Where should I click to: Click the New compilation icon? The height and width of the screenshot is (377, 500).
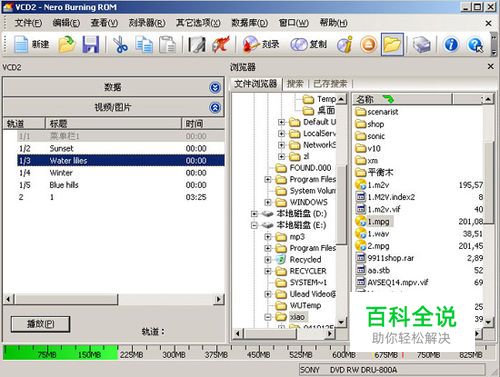(x=21, y=44)
